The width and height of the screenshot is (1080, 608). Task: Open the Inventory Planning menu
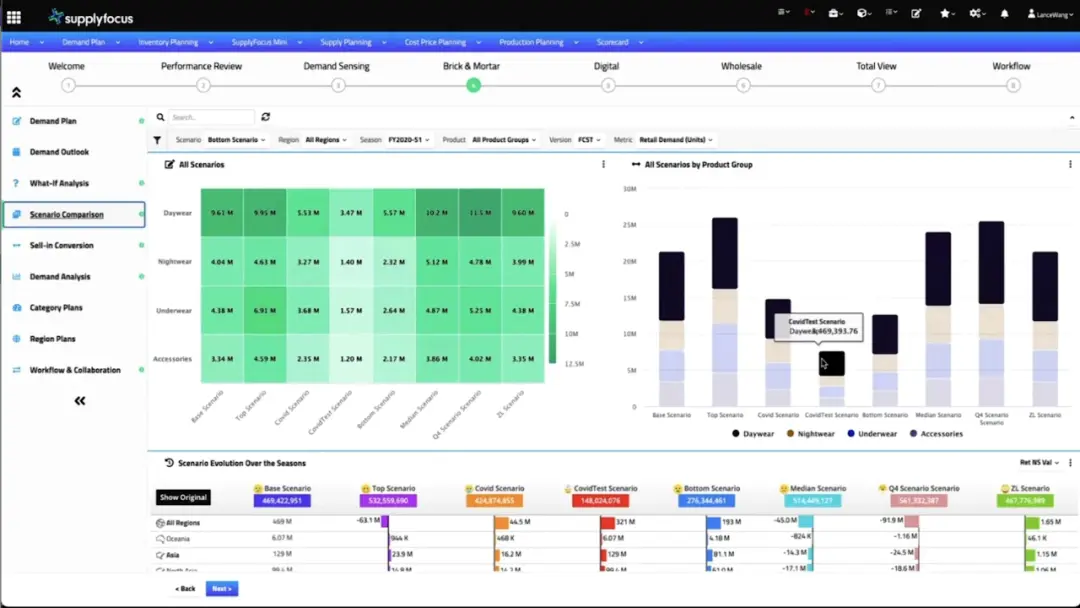(x=175, y=42)
